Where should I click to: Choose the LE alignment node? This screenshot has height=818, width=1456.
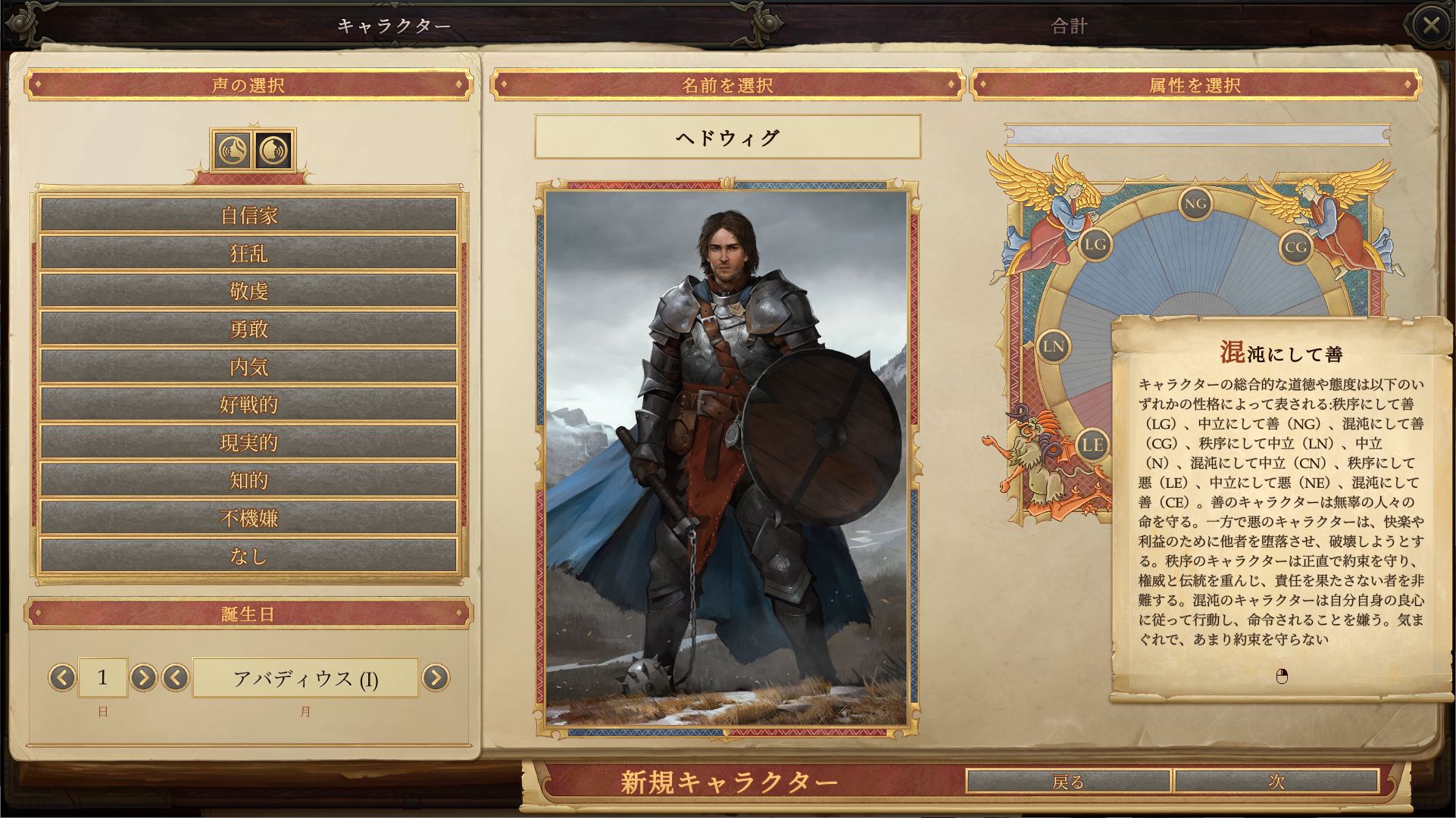click(1092, 445)
